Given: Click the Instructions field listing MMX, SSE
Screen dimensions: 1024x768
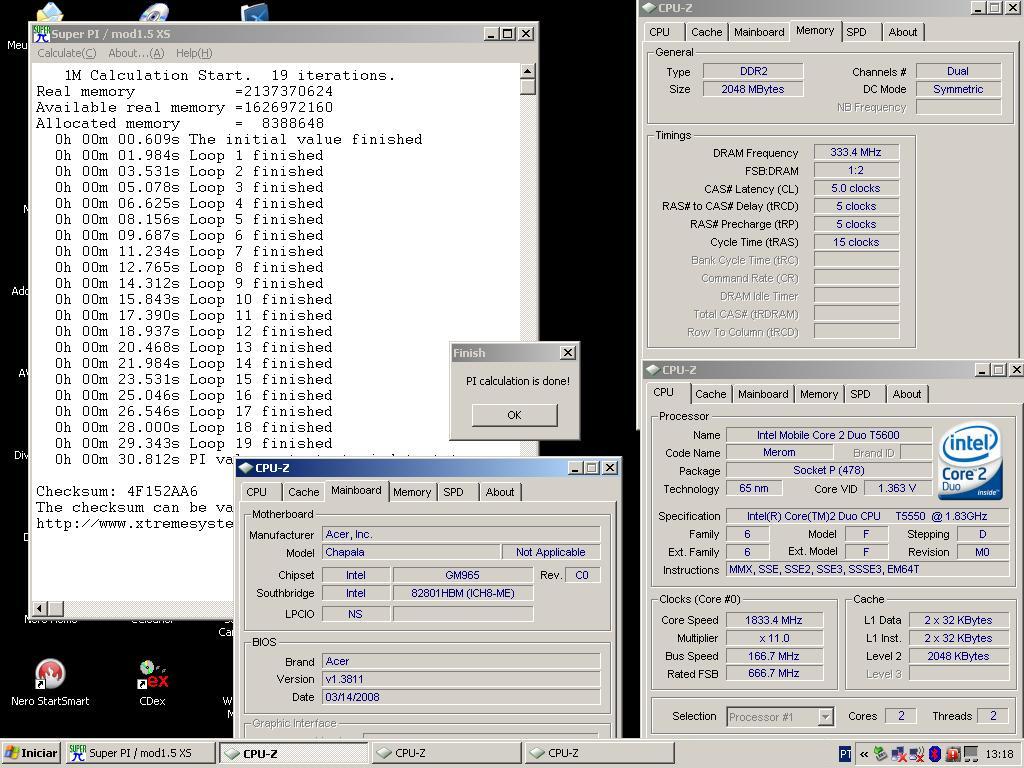Looking at the screenshot, I should point(868,569).
